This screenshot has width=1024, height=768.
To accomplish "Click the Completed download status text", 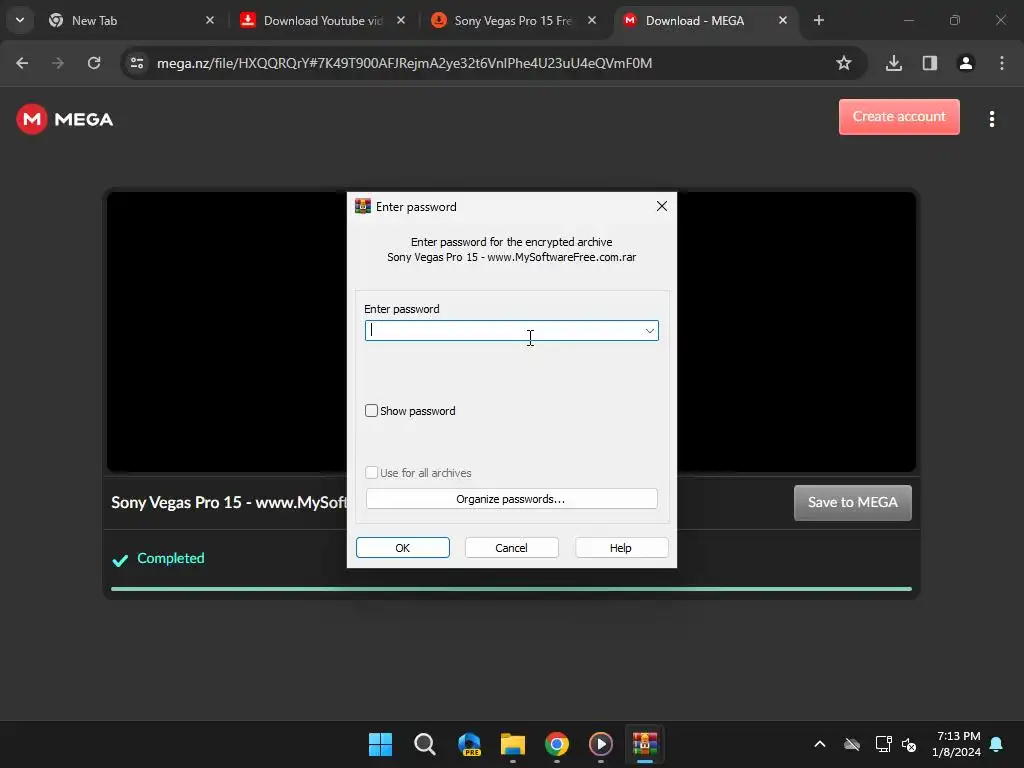I will (170, 558).
